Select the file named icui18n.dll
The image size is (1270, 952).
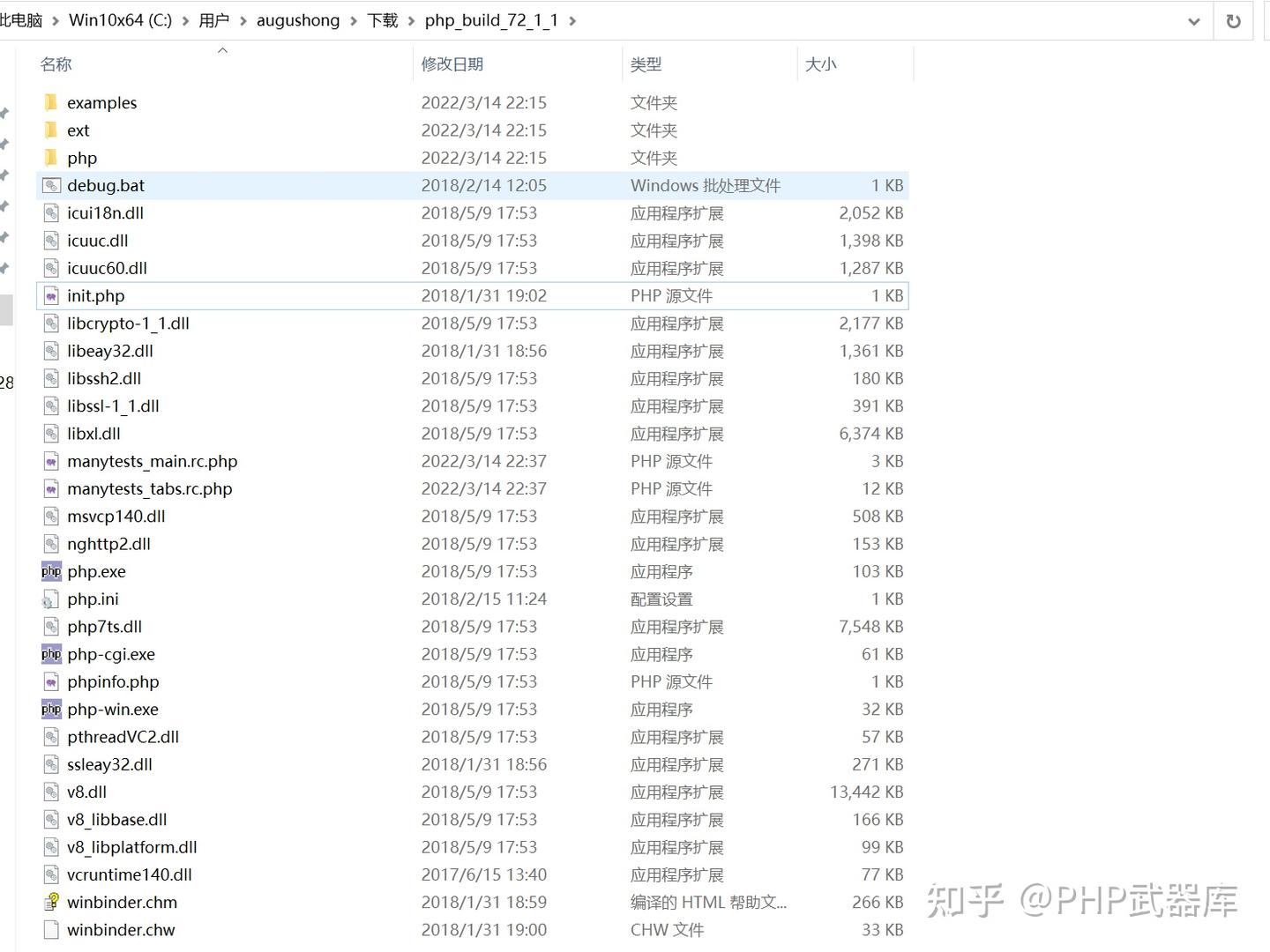click(106, 213)
